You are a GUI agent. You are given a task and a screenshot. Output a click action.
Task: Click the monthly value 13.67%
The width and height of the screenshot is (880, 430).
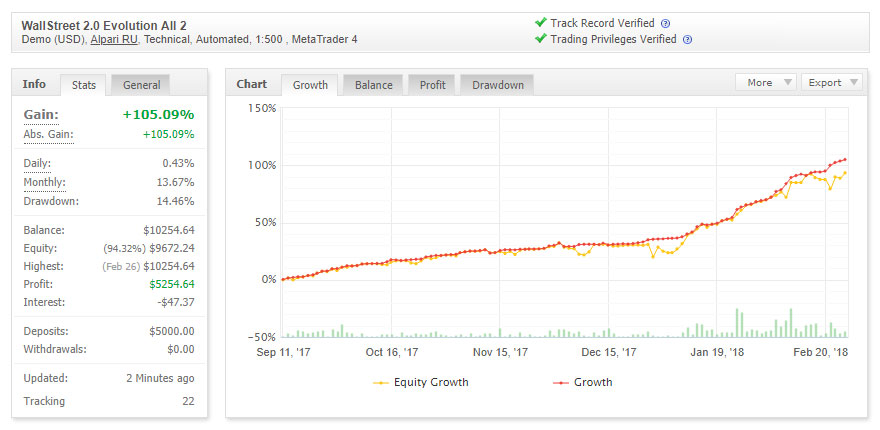tap(177, 182)
